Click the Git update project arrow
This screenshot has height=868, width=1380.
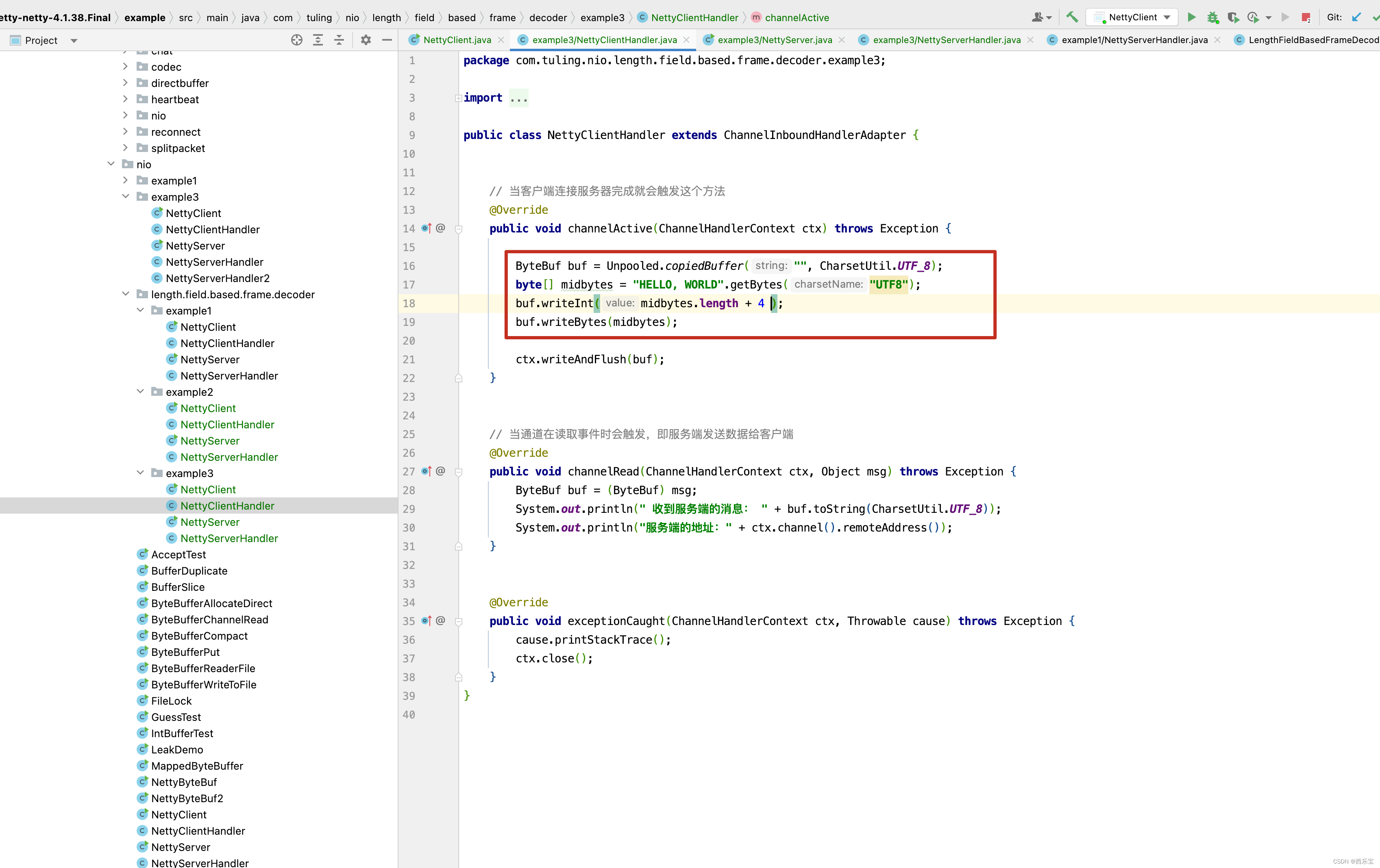click(1356, 17)
